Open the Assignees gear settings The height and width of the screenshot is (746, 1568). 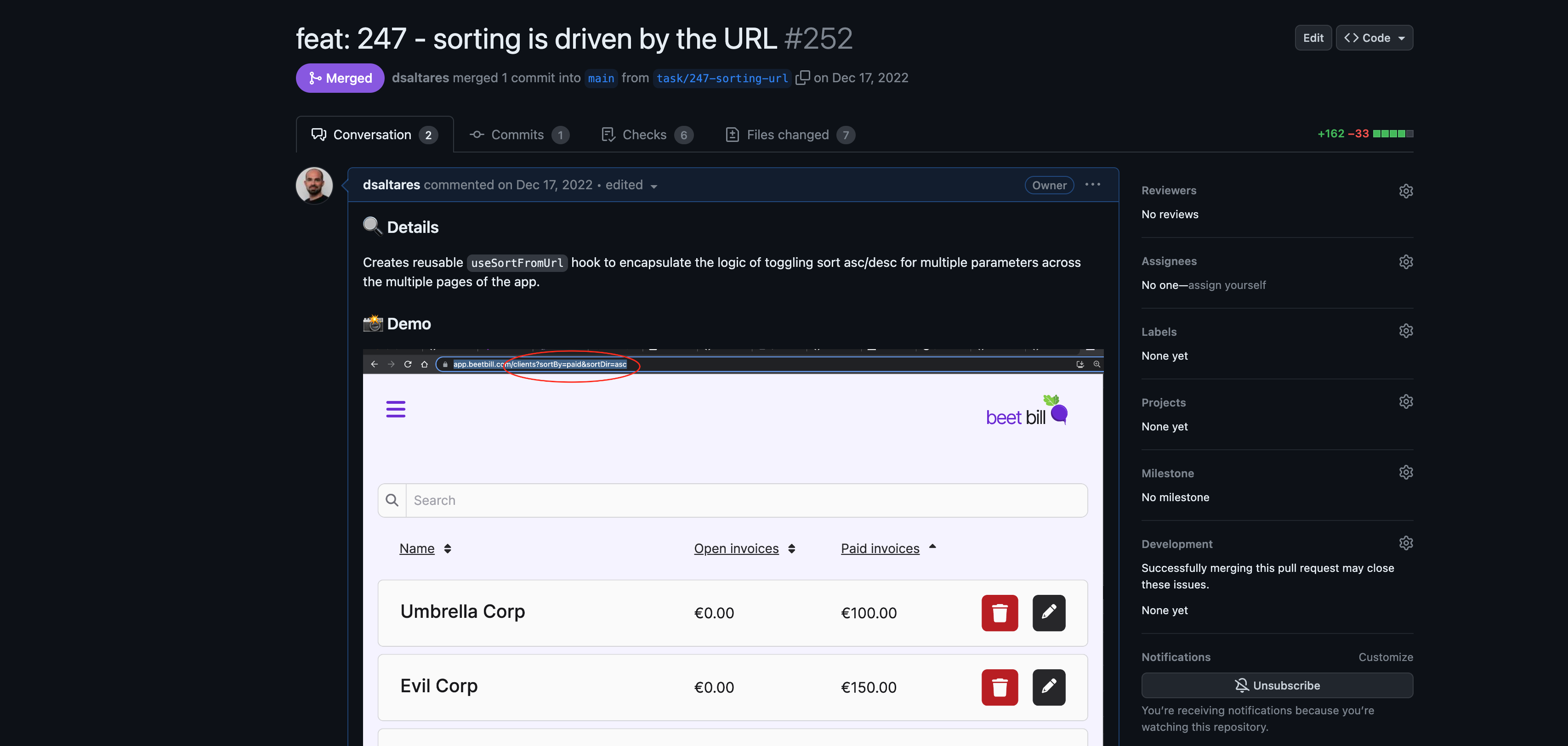tap(1405, 261)
